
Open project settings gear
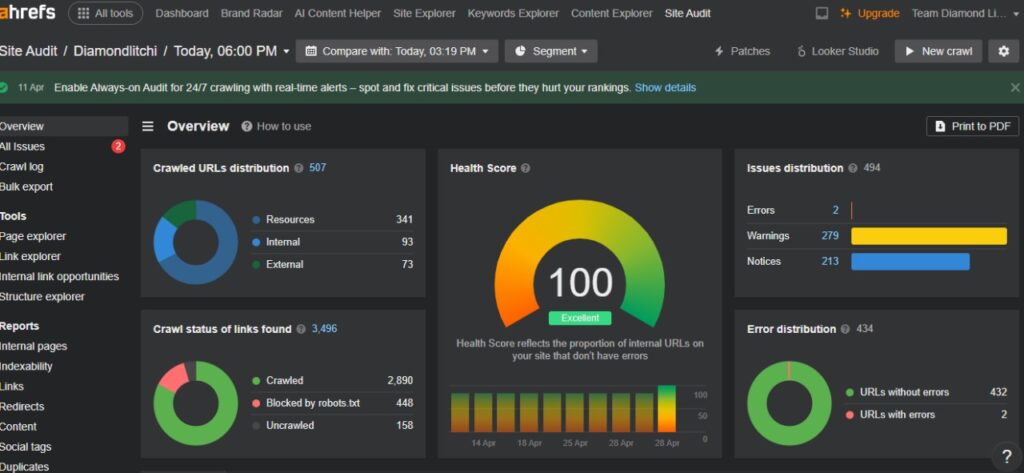(1004, 51)
